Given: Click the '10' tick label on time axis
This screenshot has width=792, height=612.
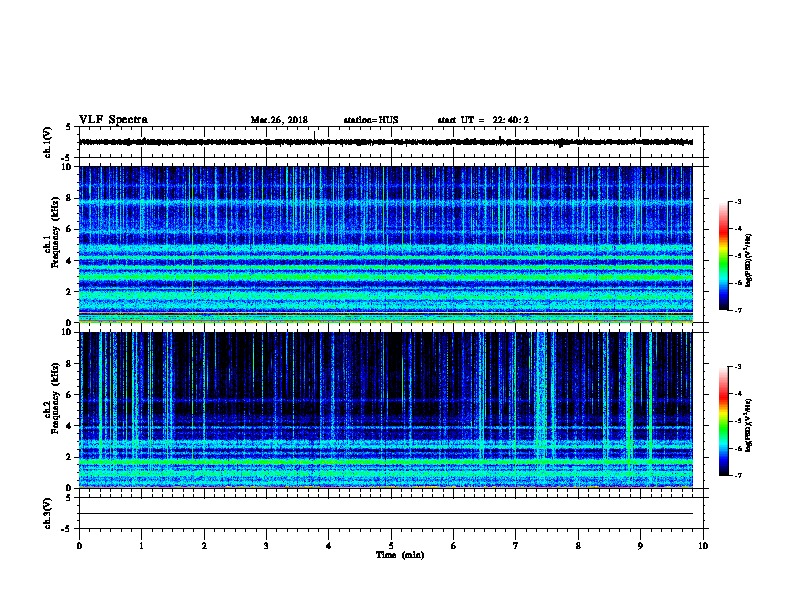Looking at the screenshot, I should [x=703, y=546].
